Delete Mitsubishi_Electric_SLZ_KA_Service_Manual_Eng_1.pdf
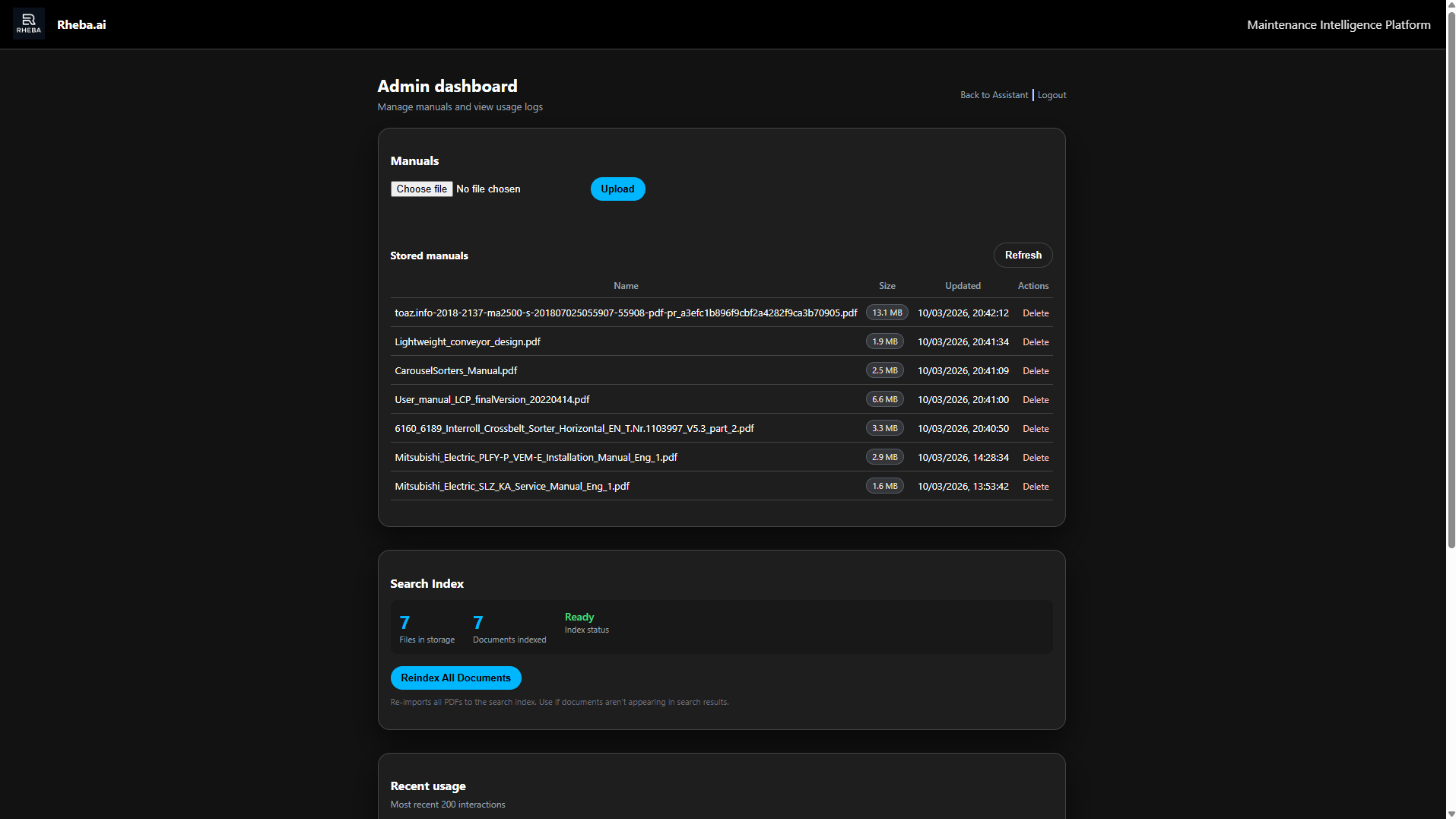The height and width of the screenshot is (819, 1456). click(1036, 486)
